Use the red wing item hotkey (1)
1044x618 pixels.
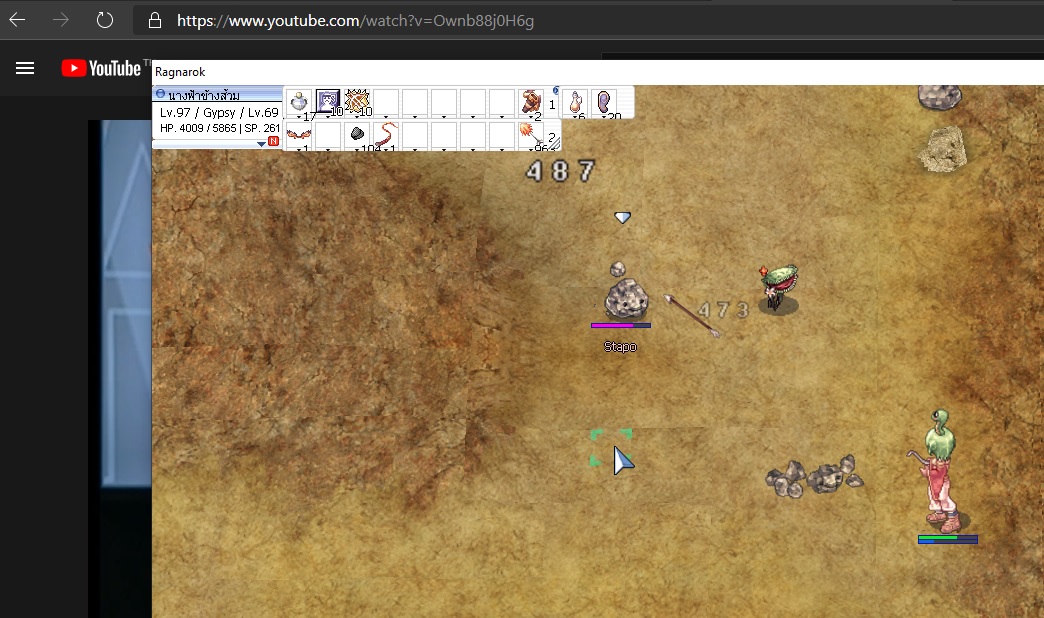click(299, 135)
